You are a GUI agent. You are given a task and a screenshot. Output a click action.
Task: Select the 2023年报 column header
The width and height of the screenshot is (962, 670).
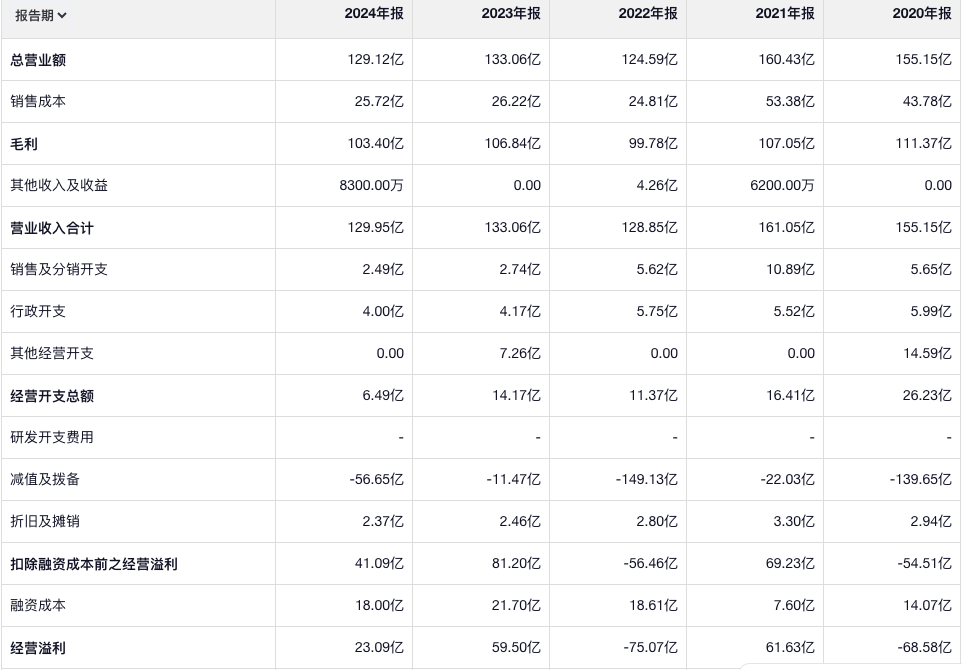tap(513, 14)
